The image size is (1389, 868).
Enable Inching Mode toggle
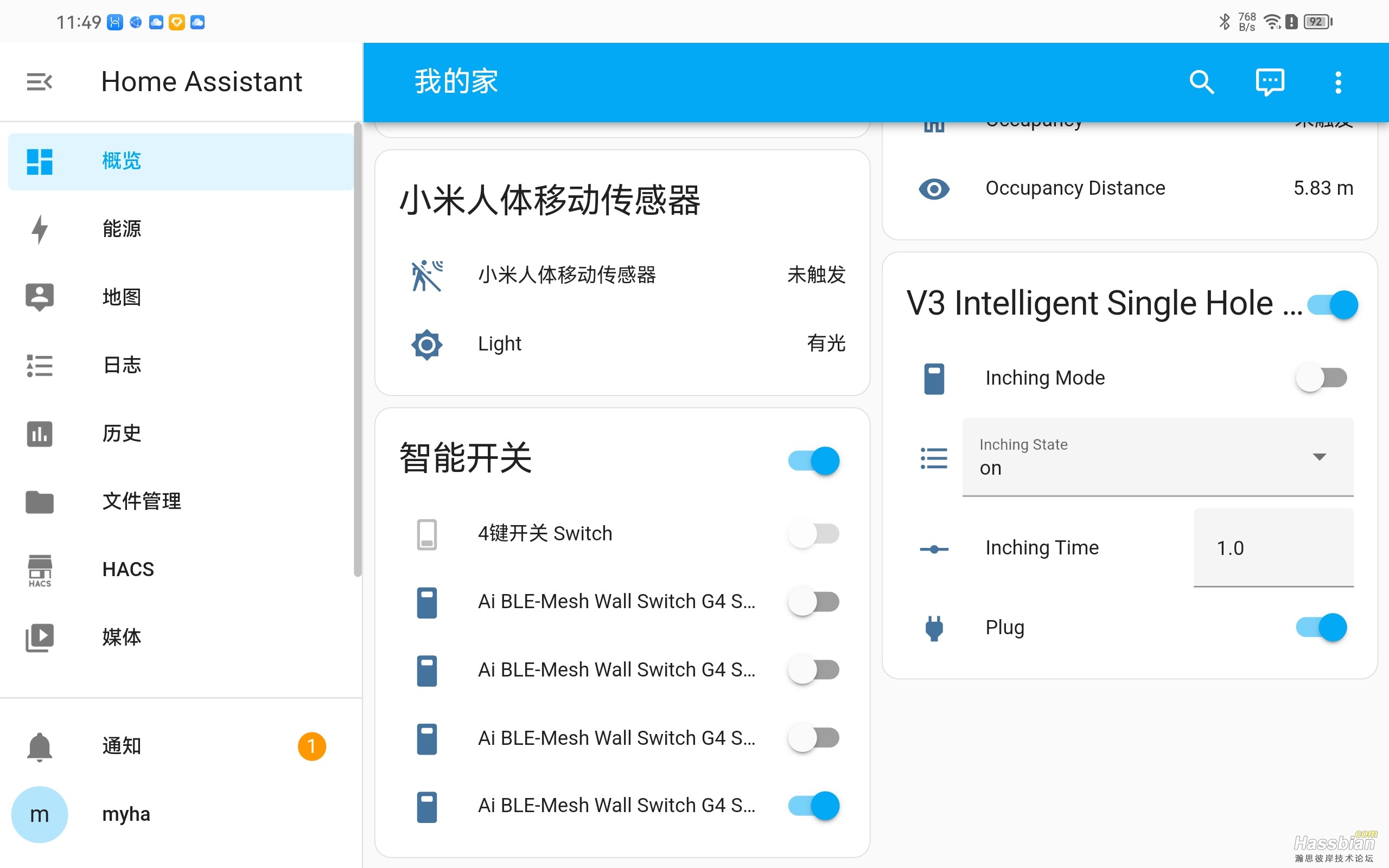click(1321, 378)
